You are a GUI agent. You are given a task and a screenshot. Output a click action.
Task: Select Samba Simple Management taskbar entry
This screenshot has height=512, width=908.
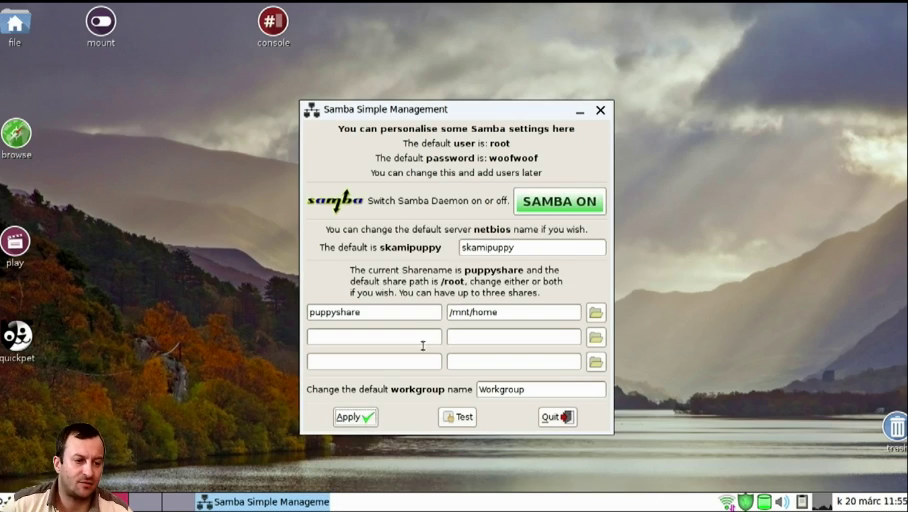263,502
